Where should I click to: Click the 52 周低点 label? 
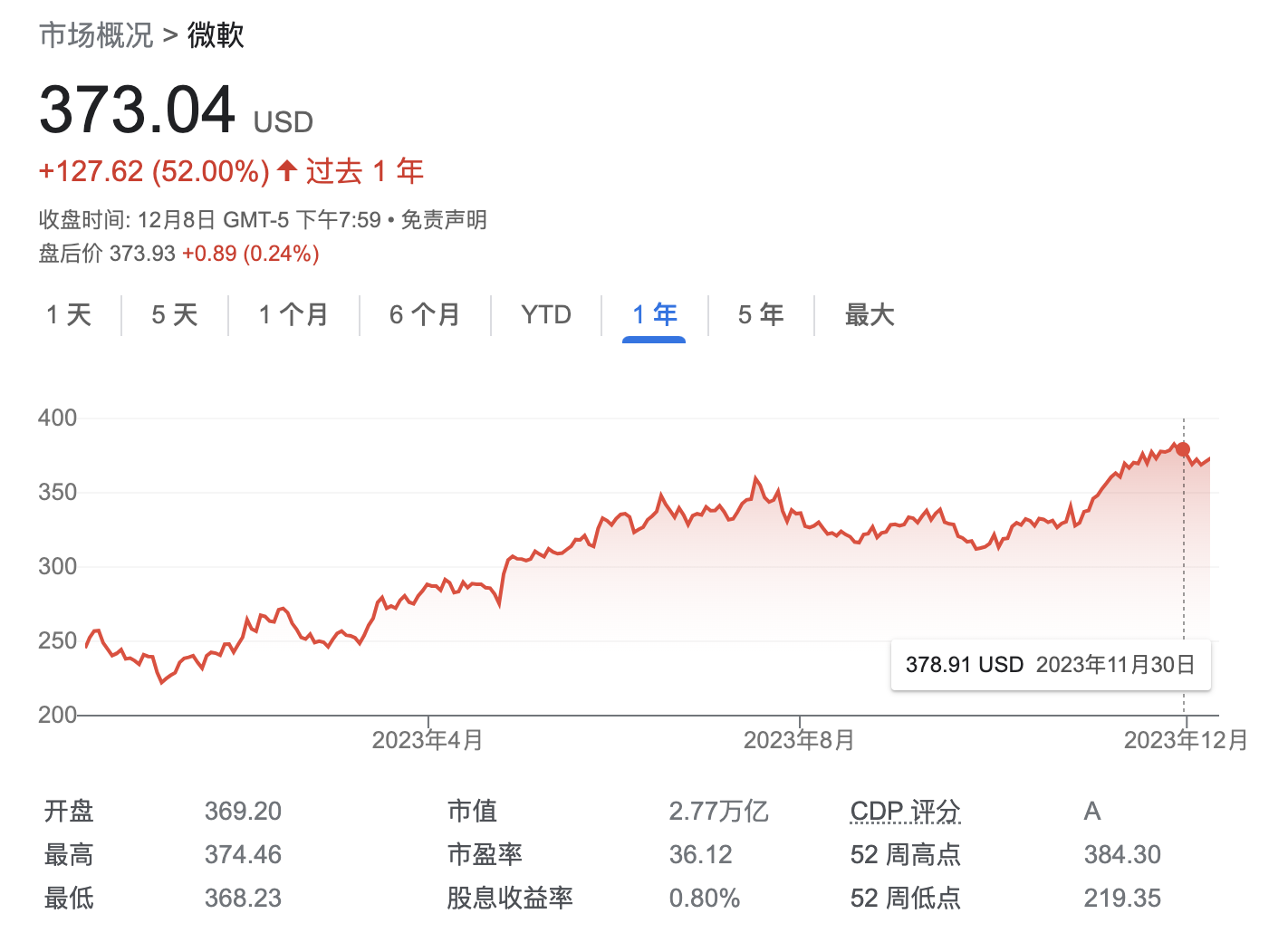click(905, 898)
